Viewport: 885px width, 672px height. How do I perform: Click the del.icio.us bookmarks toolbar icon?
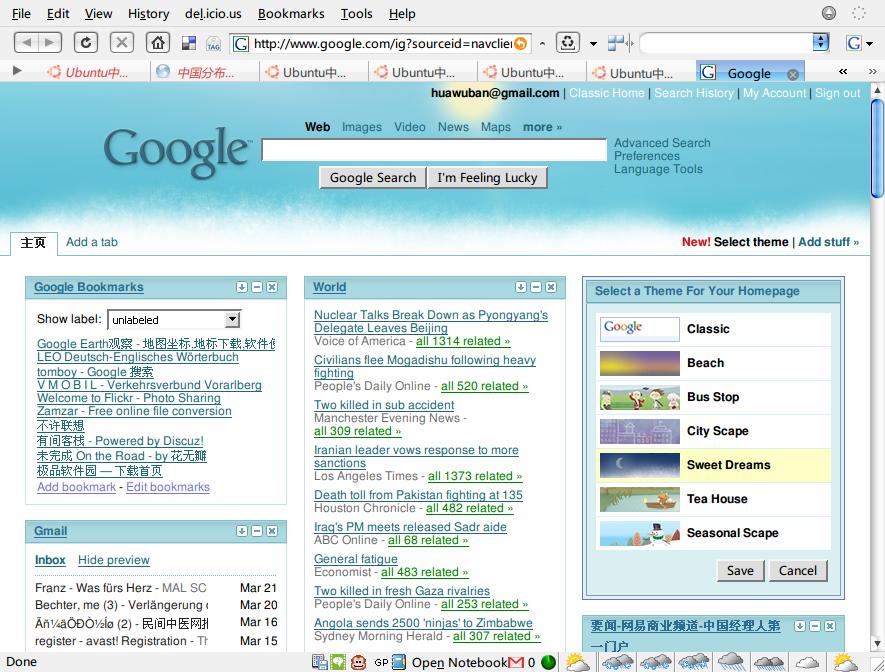point(189,43)
